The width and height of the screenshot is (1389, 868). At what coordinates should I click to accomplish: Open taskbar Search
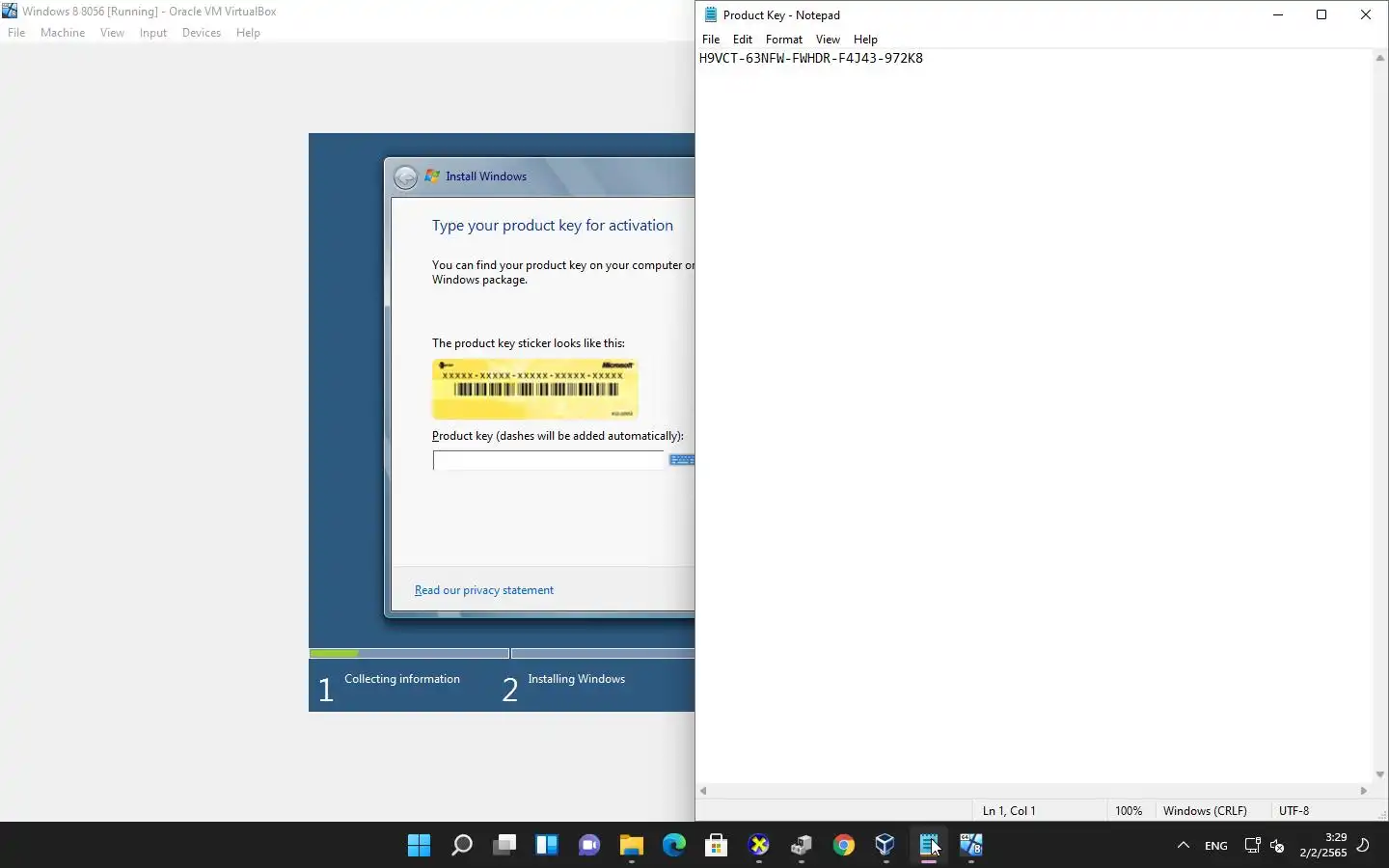coord(462,846)
